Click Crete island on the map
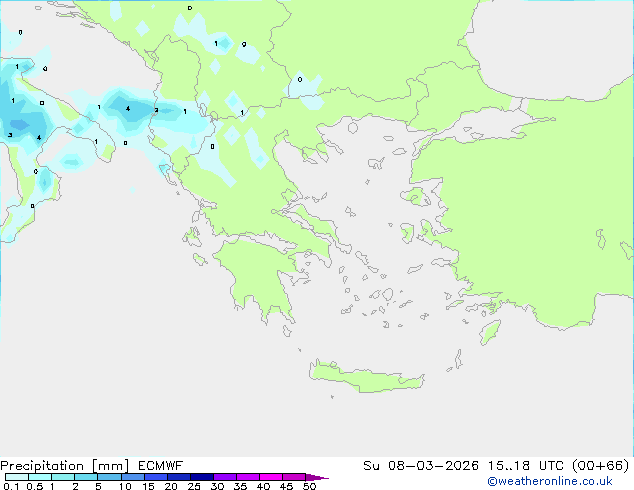Image resolution: width=634 pixels, height=490 pixels. [x=366, y=378]
